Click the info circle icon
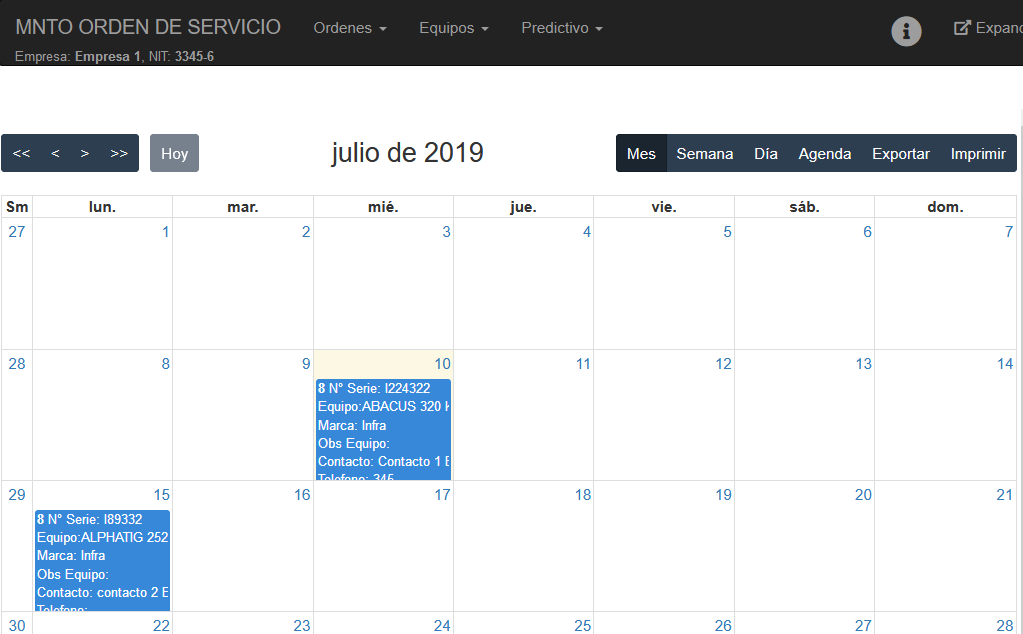Image resolution: width=1023 pixels, height=634 pixels. tap(906, 31)
